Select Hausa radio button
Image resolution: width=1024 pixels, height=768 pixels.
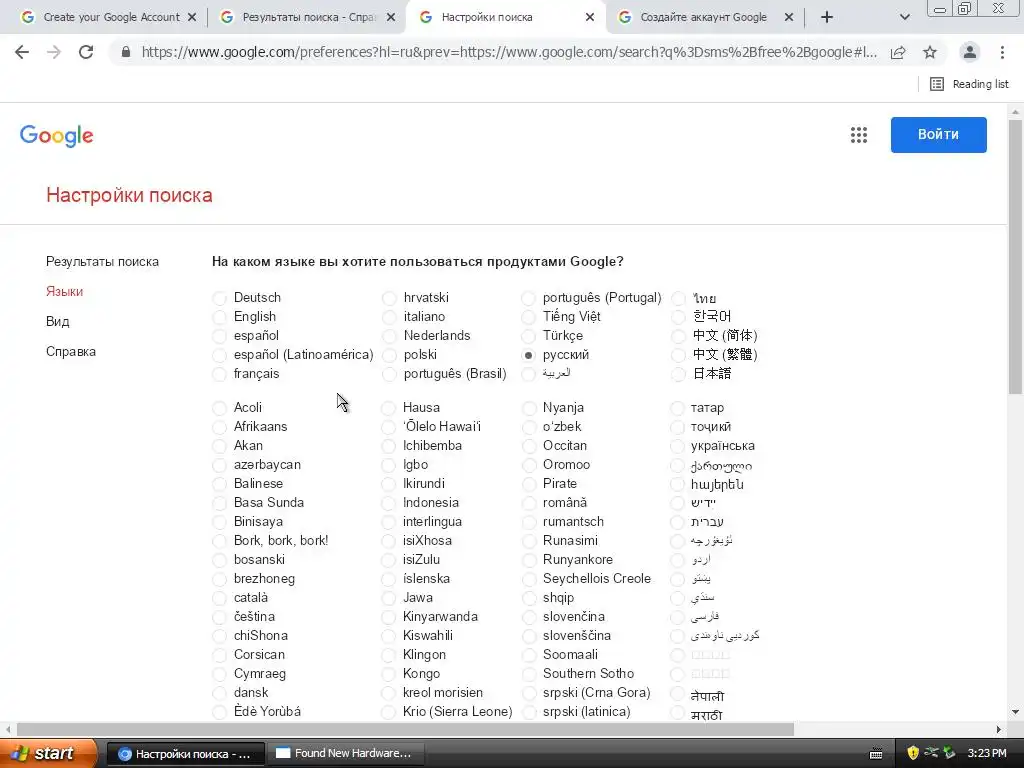pos(389,409)
